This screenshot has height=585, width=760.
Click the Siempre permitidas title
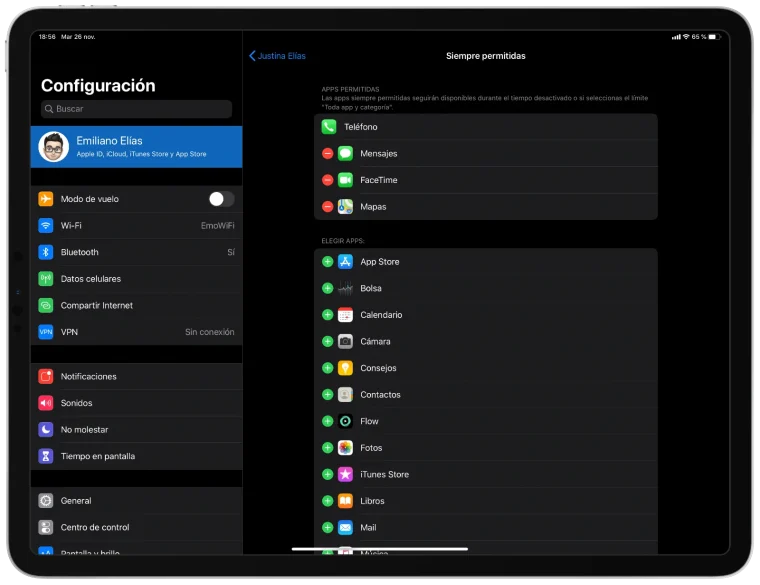486,56
